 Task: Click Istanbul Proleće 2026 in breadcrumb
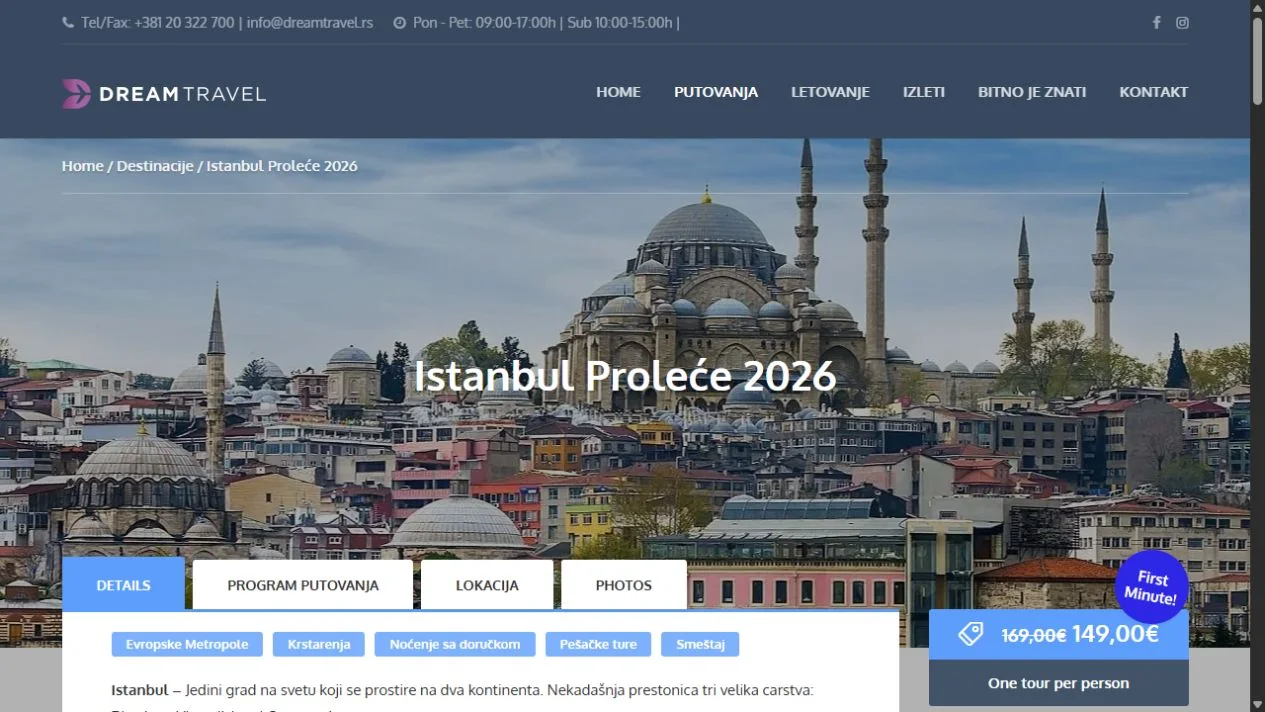(x=282, y=166)
